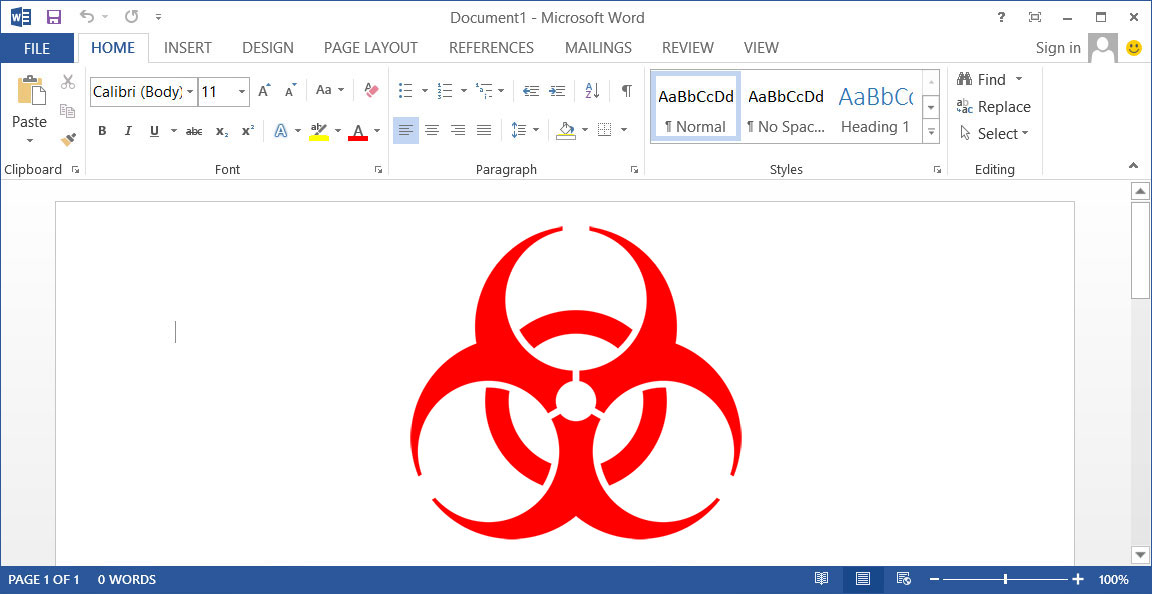Click the Clear All Formatting icon
This screenshot has height=594, width=1152.
point(372,91)
